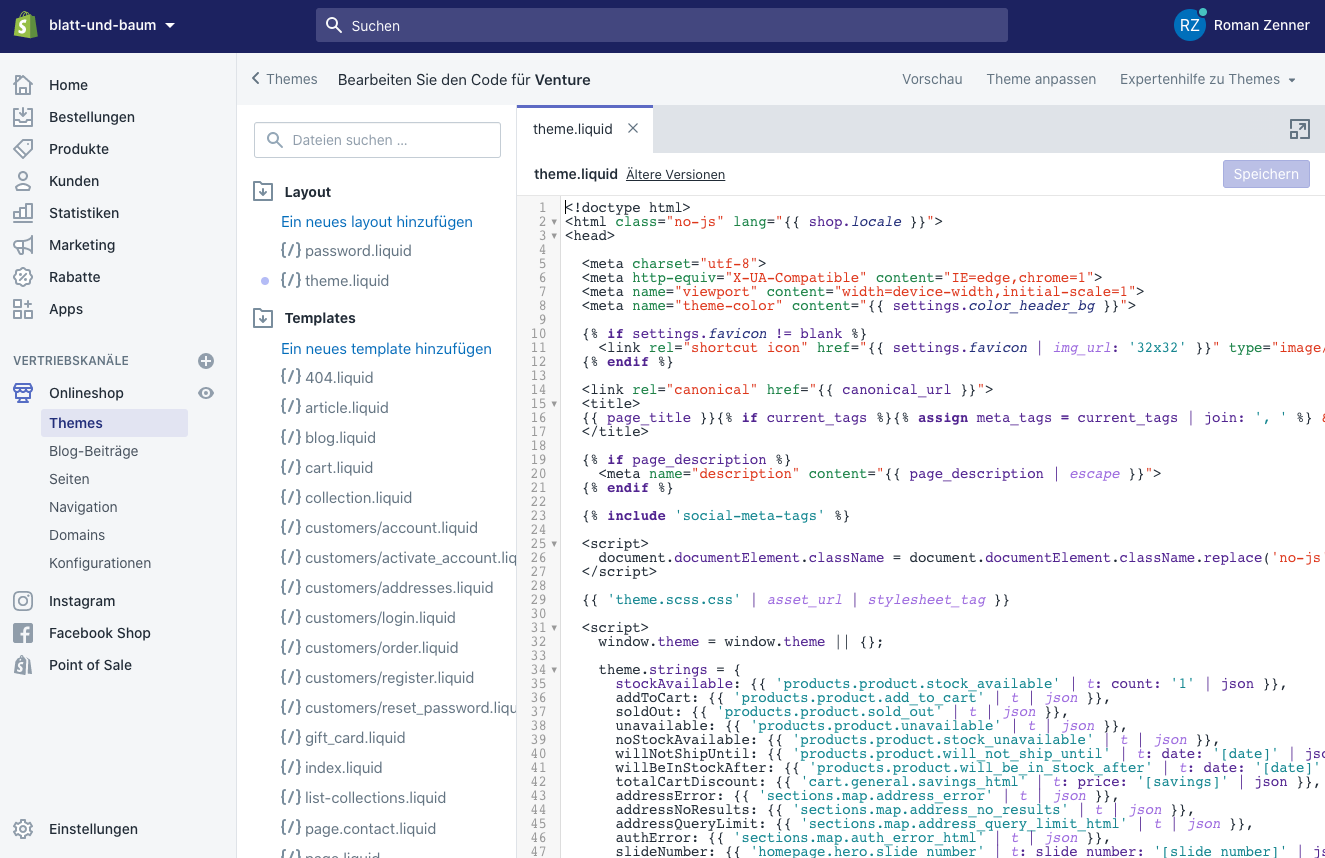
Task: Open collection.liquid template file
Action: [358, 497]
